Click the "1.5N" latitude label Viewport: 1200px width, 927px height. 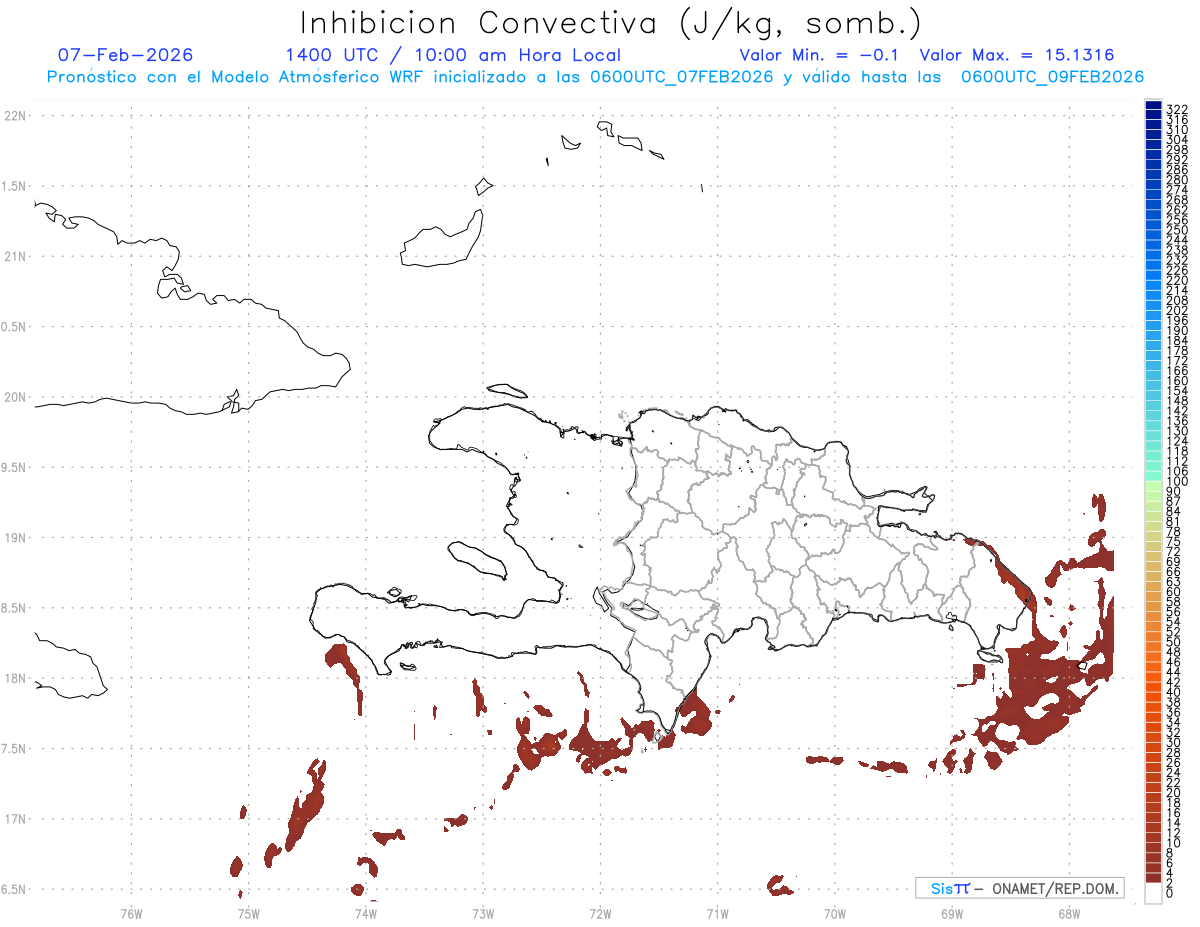[x=14, y=186]
